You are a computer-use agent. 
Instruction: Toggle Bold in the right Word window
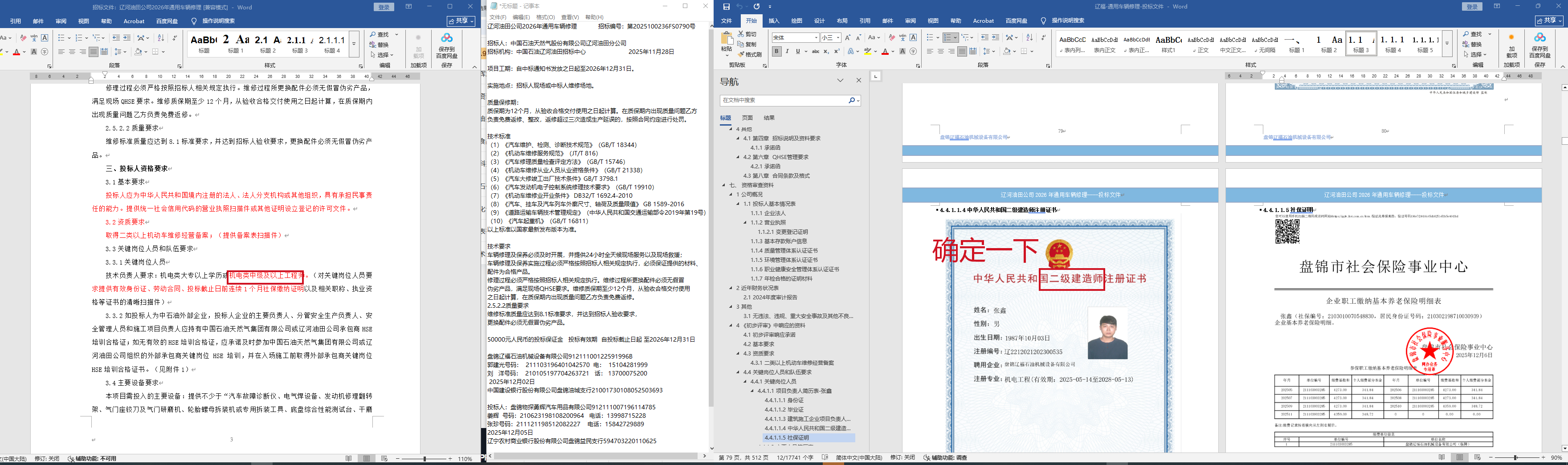[x=777, y=52]
